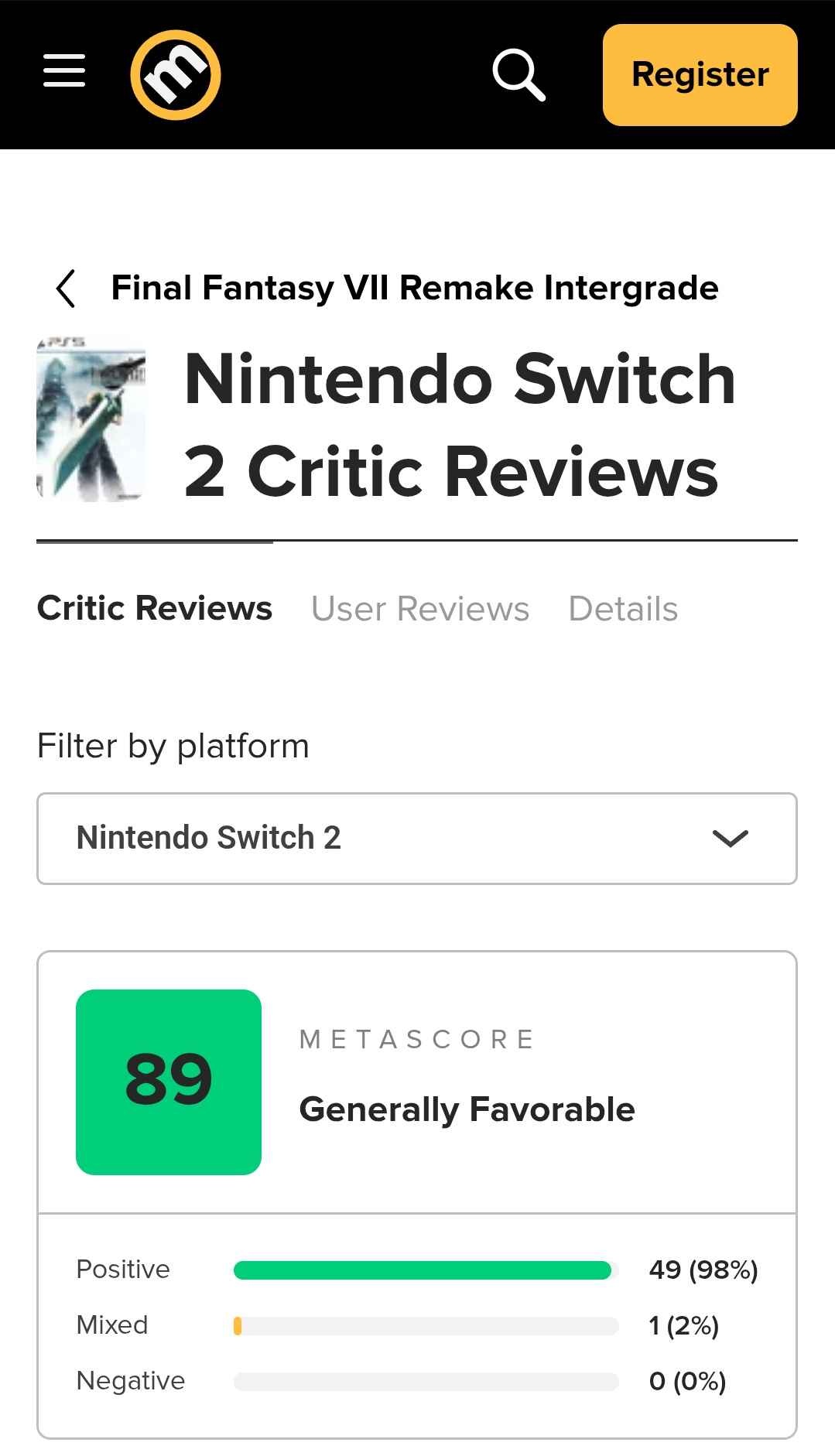835x1456 pixels.
Task: Open the Final Fantasy VII Remake Intergrade link
Action: pos(415,288)
